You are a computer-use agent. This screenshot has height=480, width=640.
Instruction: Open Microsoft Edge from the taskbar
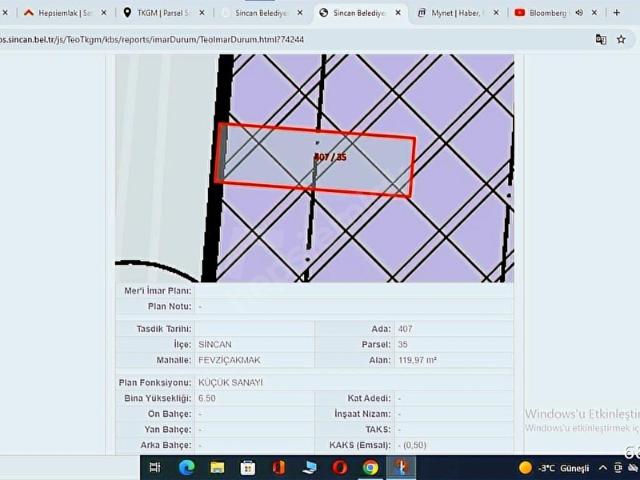click(186, 467)
